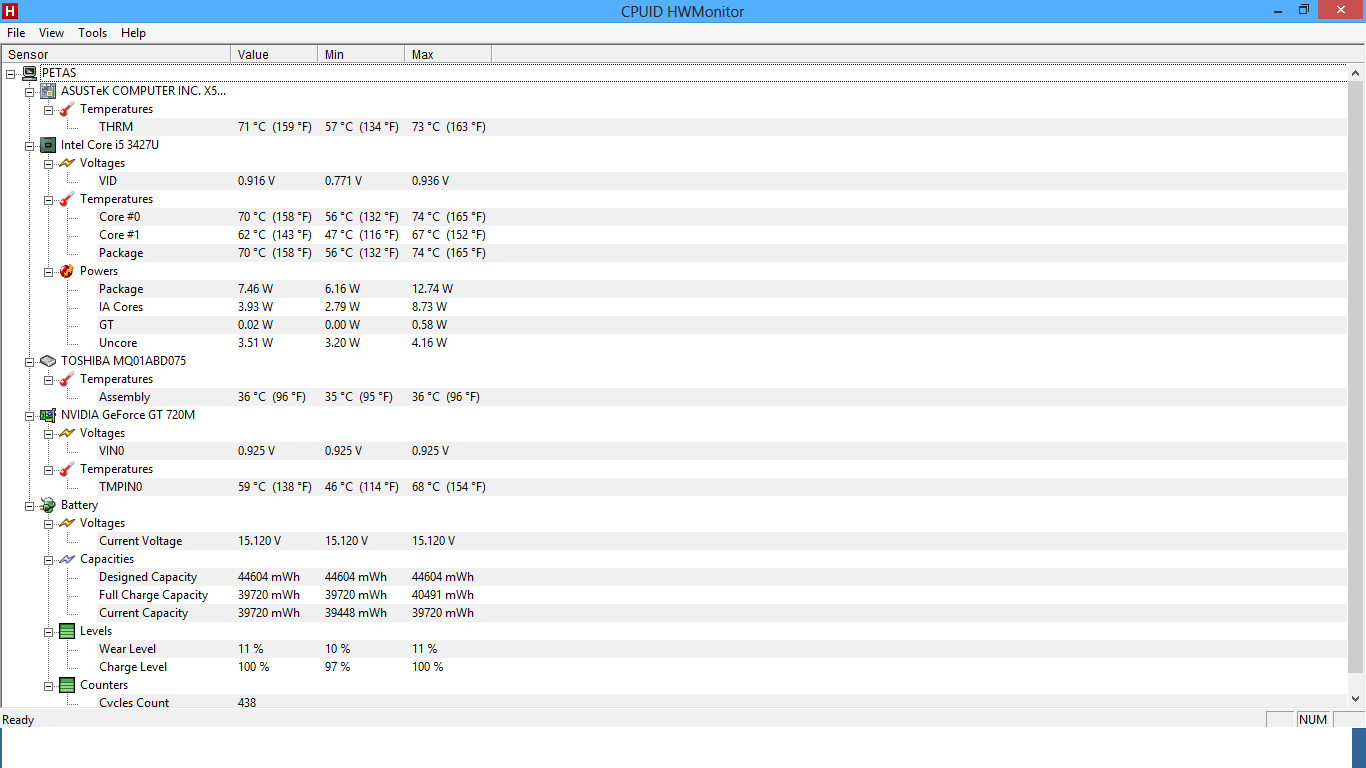Select the VIN0 voltage label
Screen dimensions: 1366x768
point(112,451)
